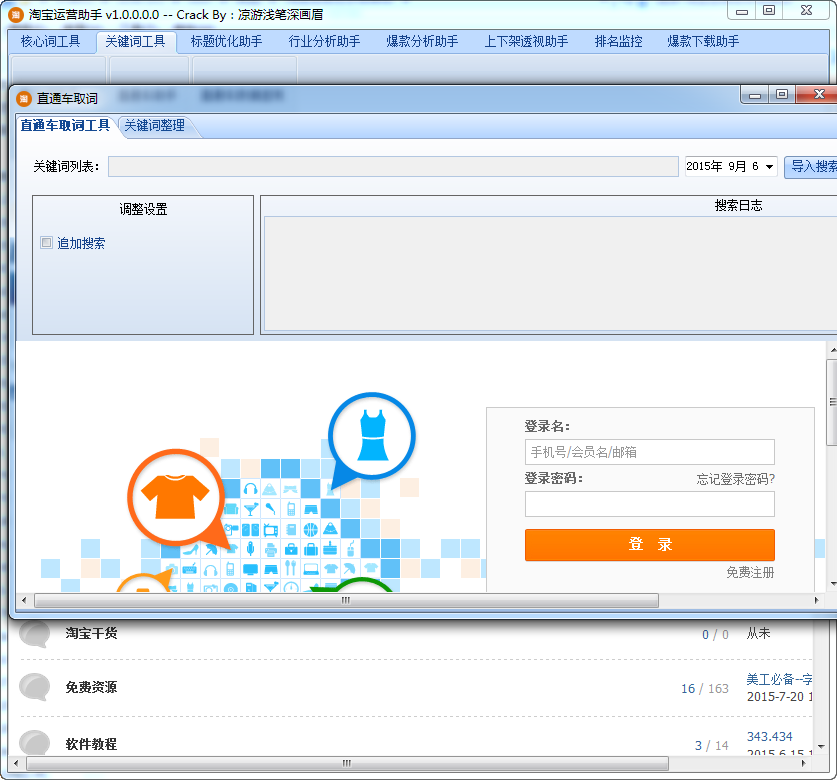Click the 导入搜索 button
Screen dimensions: 837x780
click(x=811, y=167)
